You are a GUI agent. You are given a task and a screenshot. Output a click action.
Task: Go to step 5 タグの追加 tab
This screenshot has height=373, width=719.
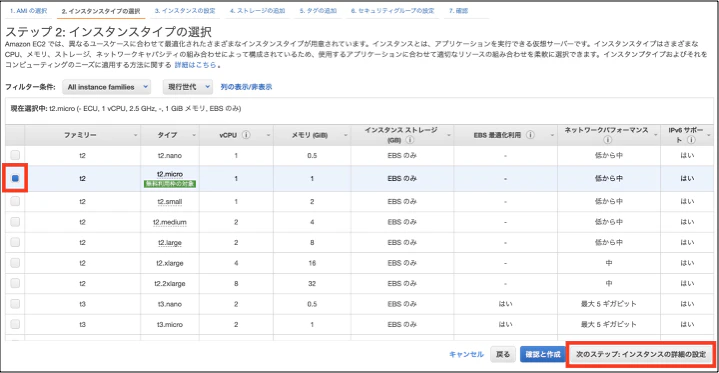tap(318, 11)
